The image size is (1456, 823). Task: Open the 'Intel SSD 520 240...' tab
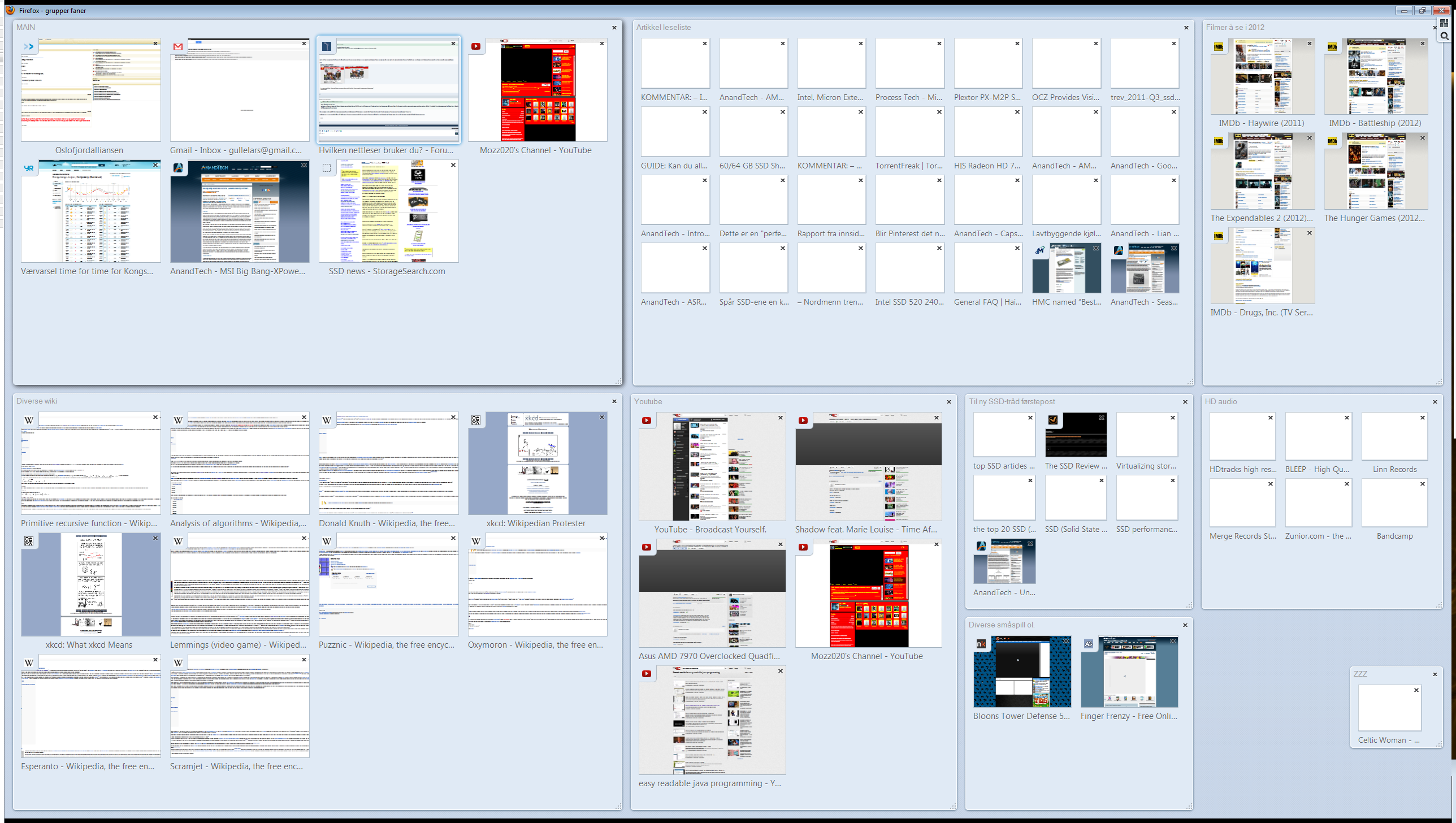tap(909, 268)
